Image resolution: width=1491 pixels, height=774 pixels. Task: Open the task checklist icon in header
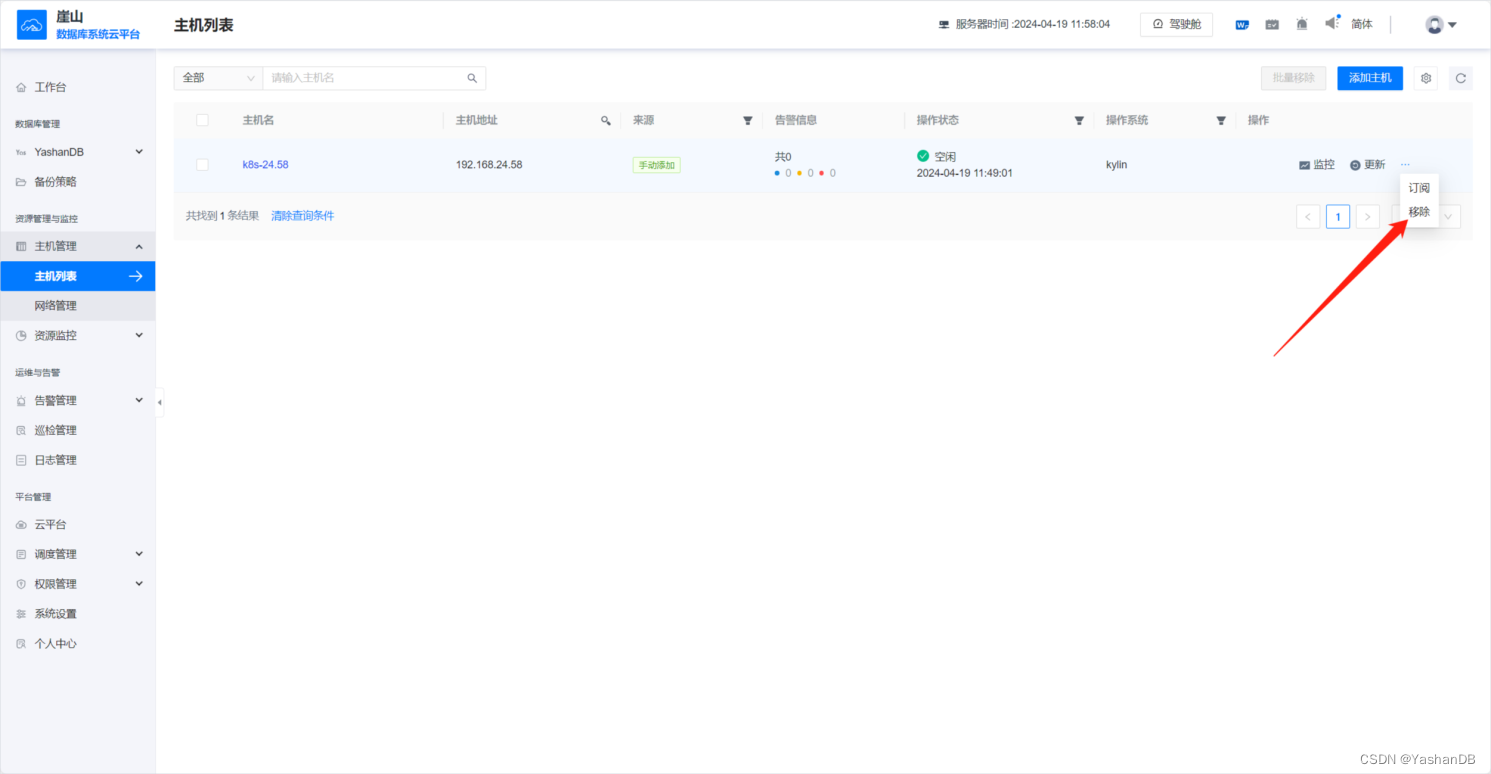[x=1272, y=24]
